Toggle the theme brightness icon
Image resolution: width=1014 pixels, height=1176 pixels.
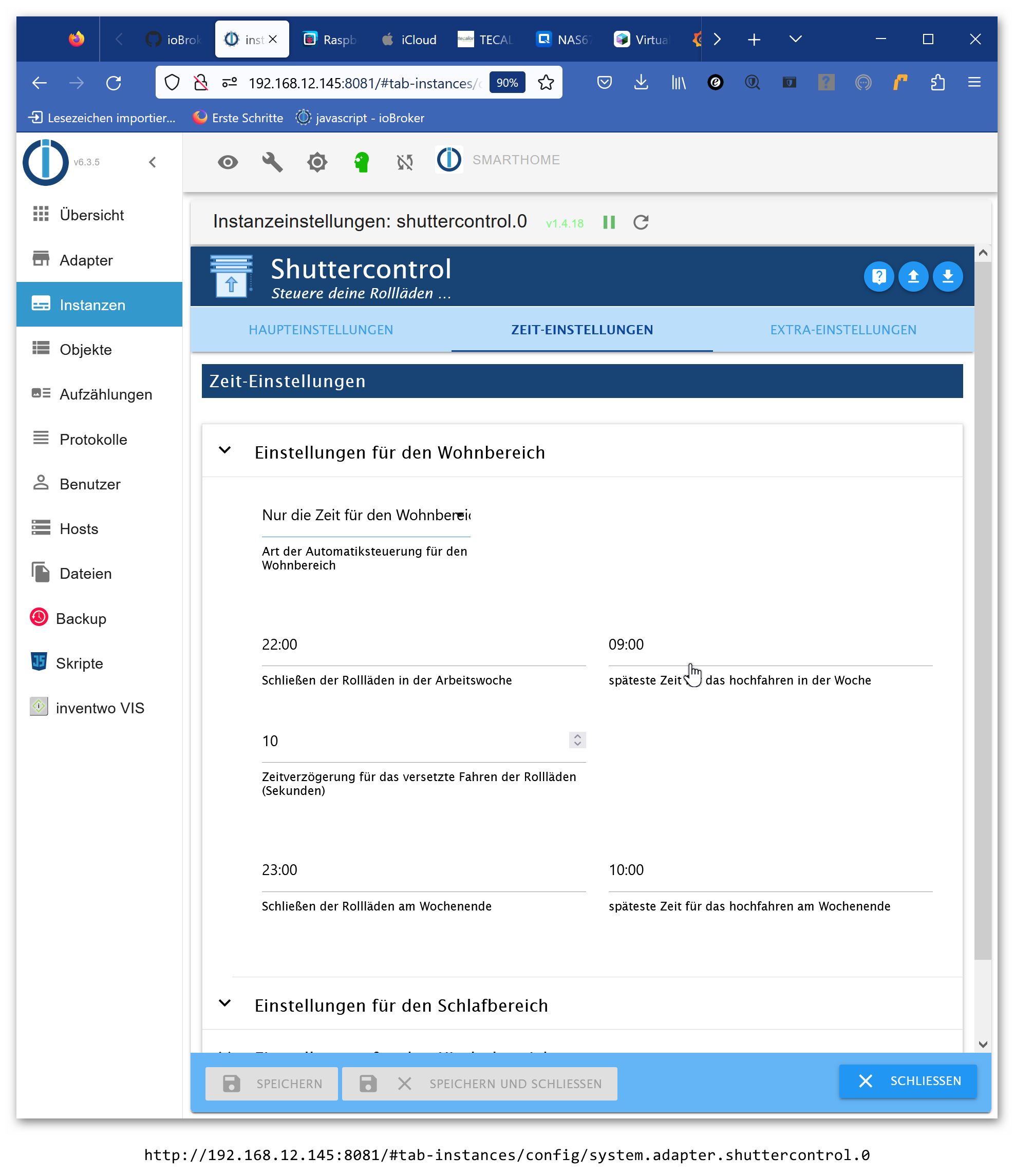pyautogui.click(x=317, y=162)
